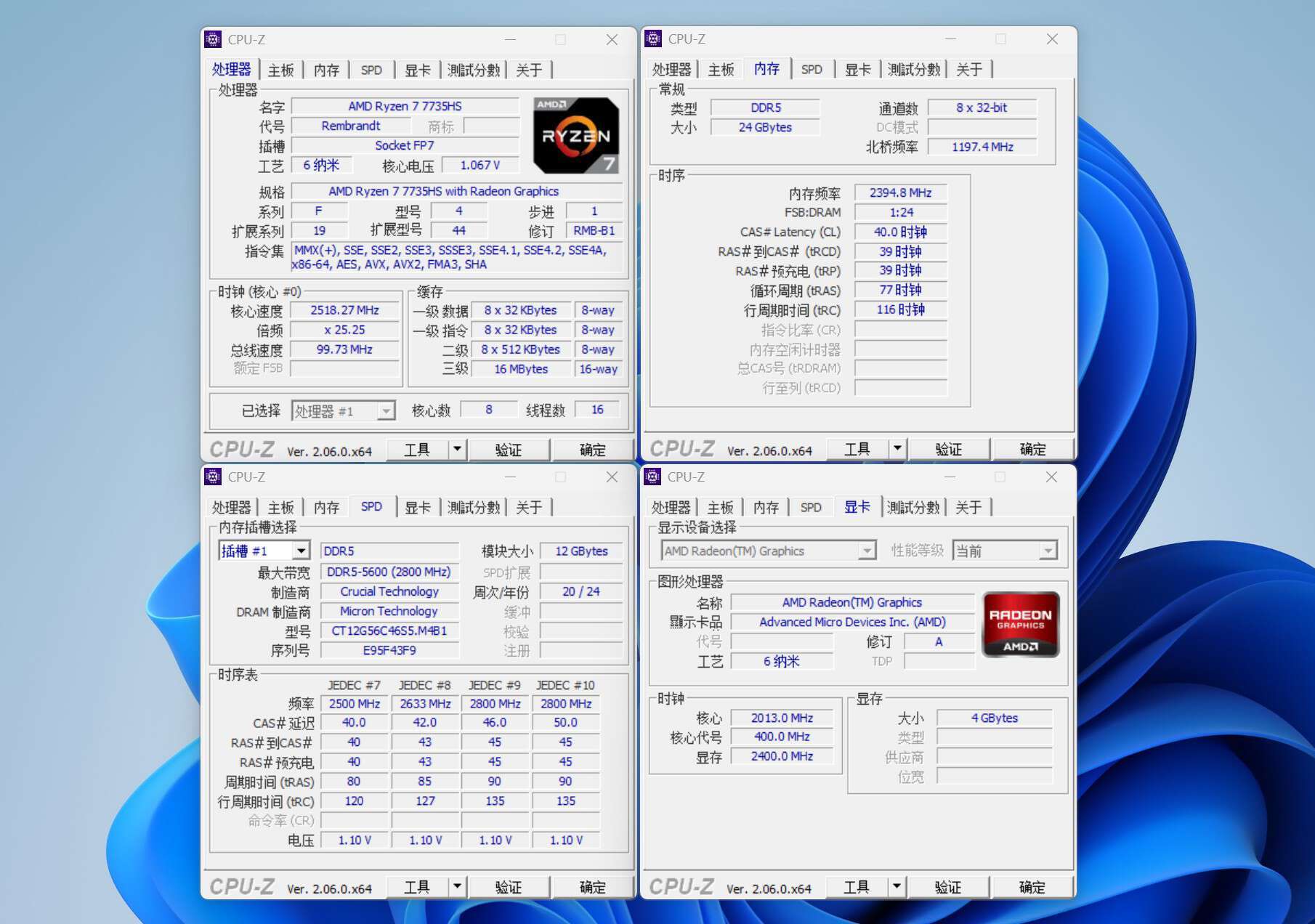Viewport: 1315px width, 924px height.
Task: Open 显卡 tab in memory window
Action: click(857, 70)
